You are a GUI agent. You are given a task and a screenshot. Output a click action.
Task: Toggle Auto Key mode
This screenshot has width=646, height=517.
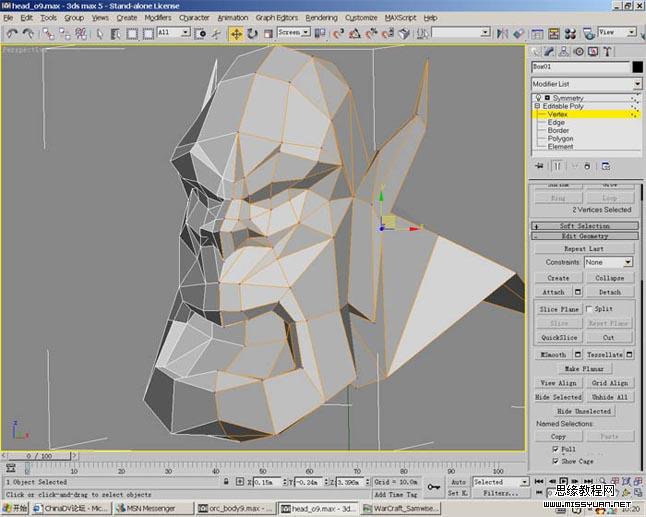(x=458, y=482)
